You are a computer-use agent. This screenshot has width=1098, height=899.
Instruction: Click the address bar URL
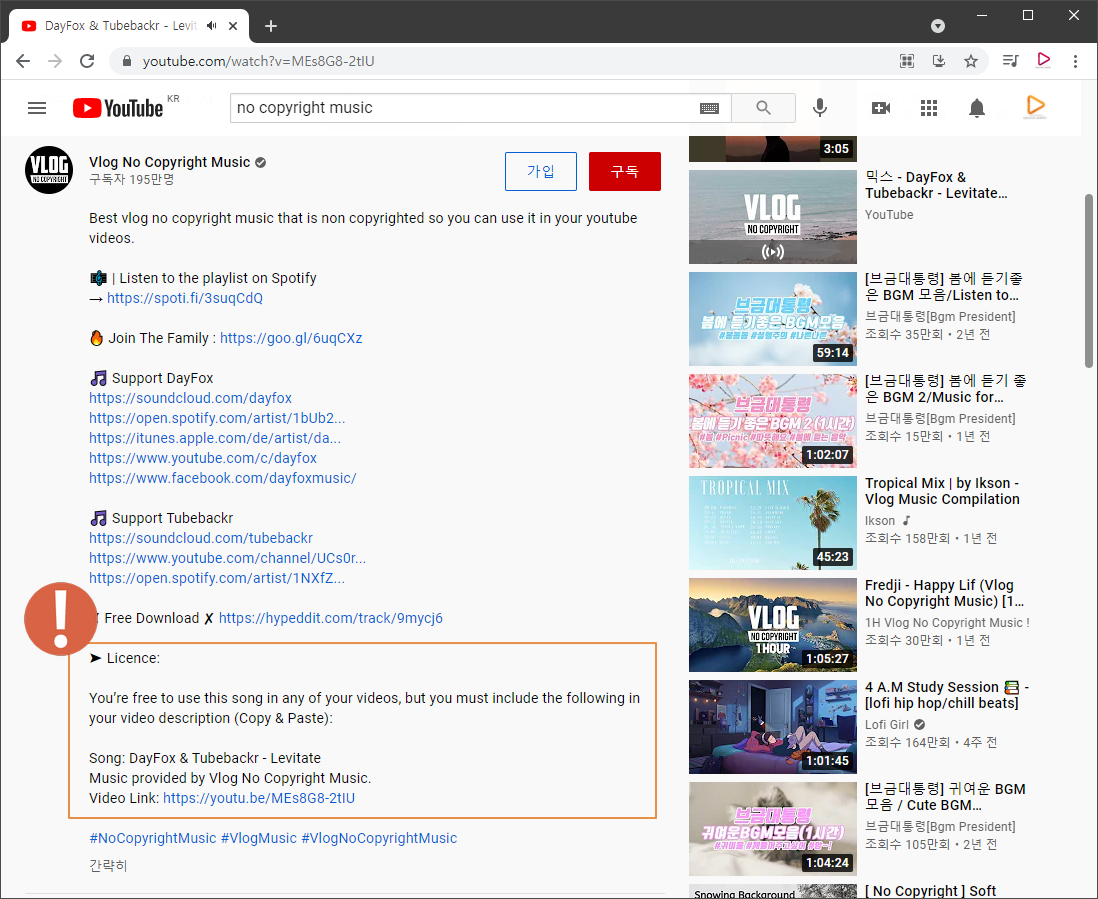coord(258,61)
